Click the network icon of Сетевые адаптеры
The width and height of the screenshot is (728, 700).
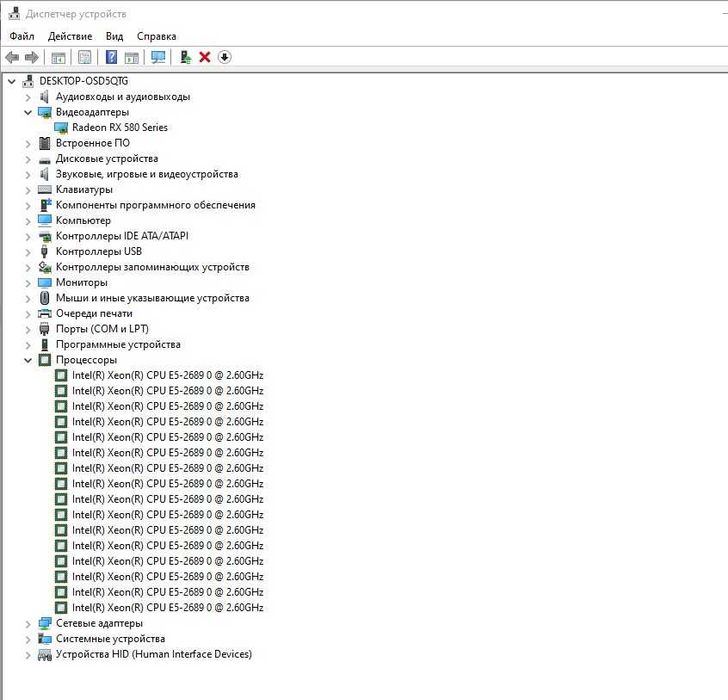click(45, 623)
